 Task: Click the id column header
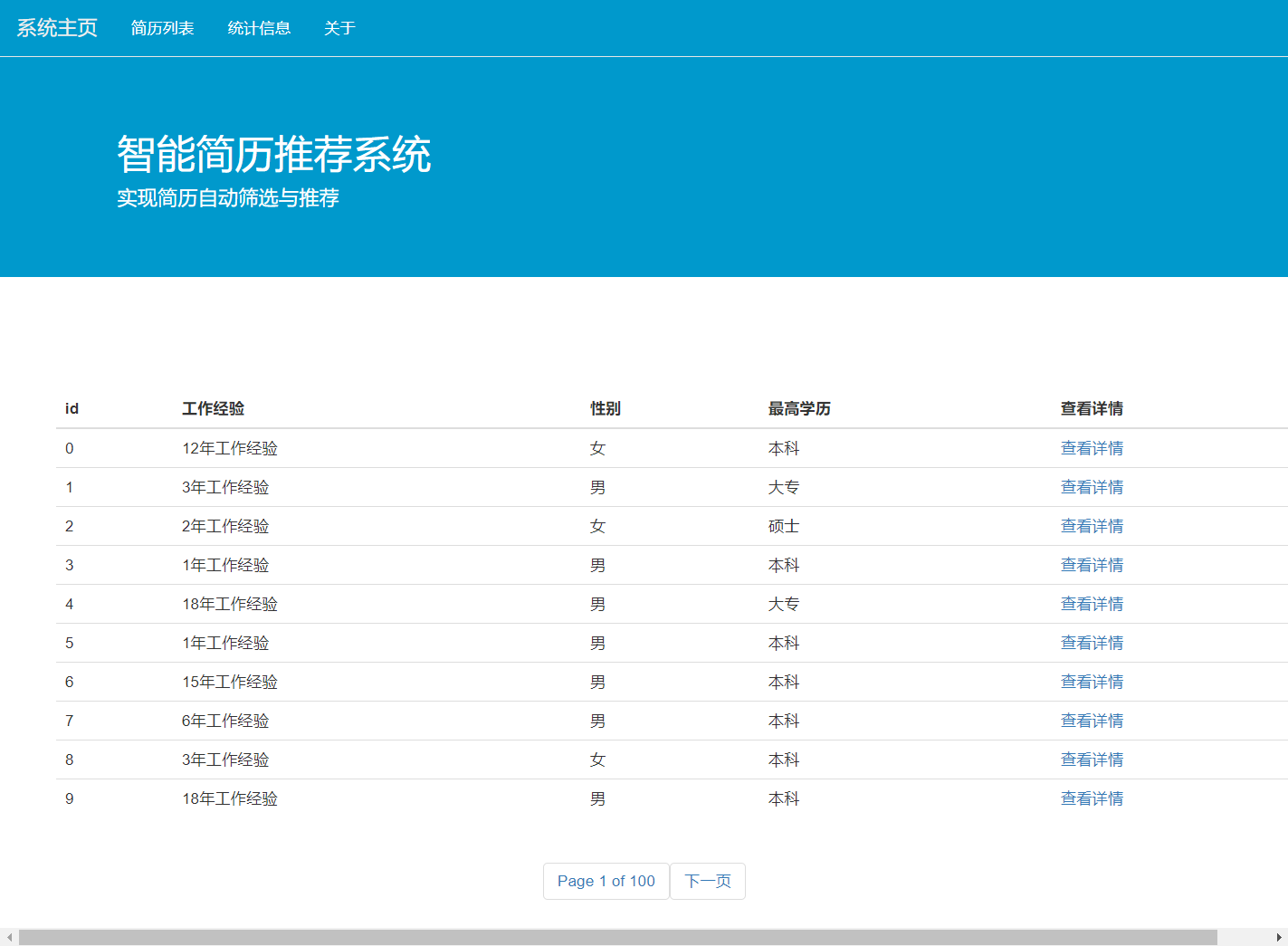72,408
